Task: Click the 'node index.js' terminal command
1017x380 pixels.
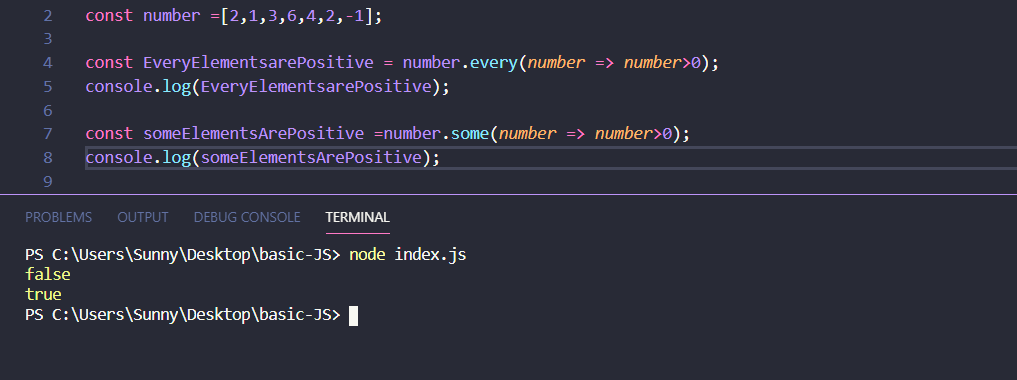Action: tap(407, 255)
